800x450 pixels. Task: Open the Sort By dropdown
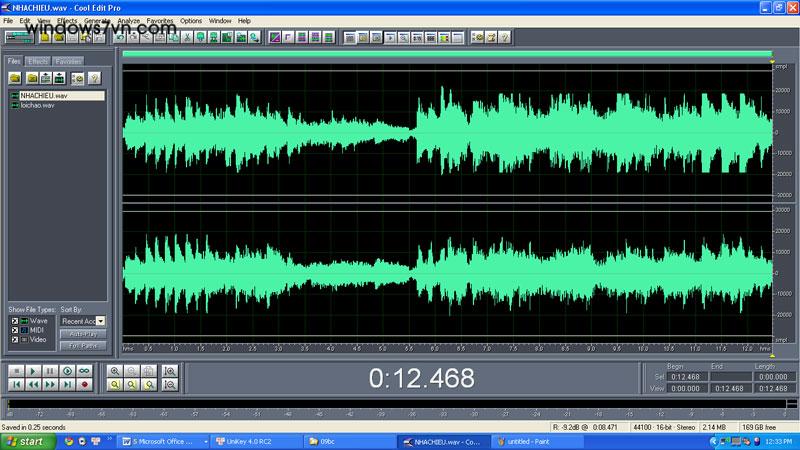(100, 321)
